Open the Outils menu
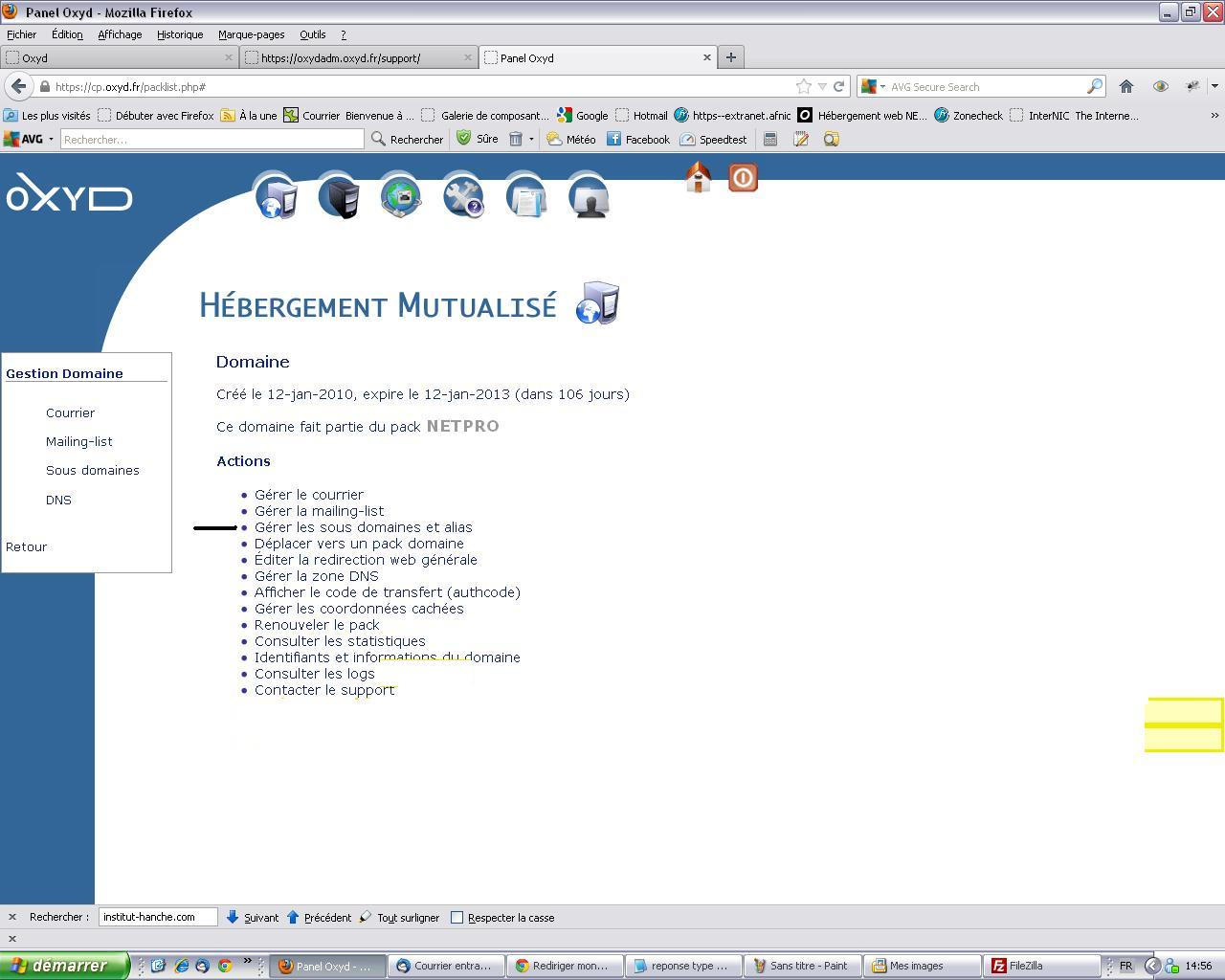 (312, 34)
